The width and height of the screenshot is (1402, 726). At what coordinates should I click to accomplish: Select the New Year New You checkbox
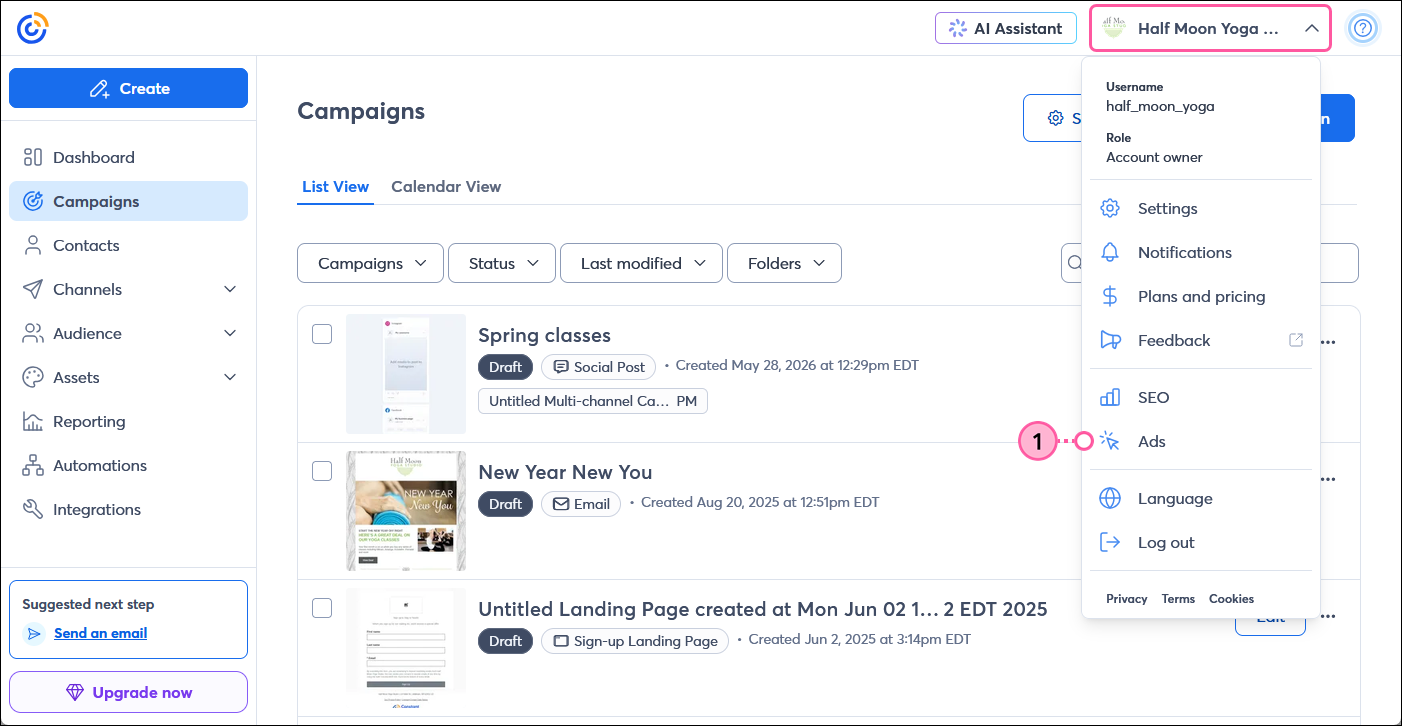[322, 471]
